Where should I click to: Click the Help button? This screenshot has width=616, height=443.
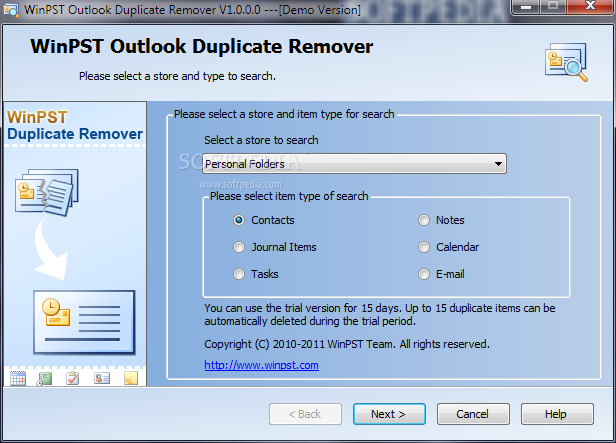pyautogui.click(x=557, y=414)
